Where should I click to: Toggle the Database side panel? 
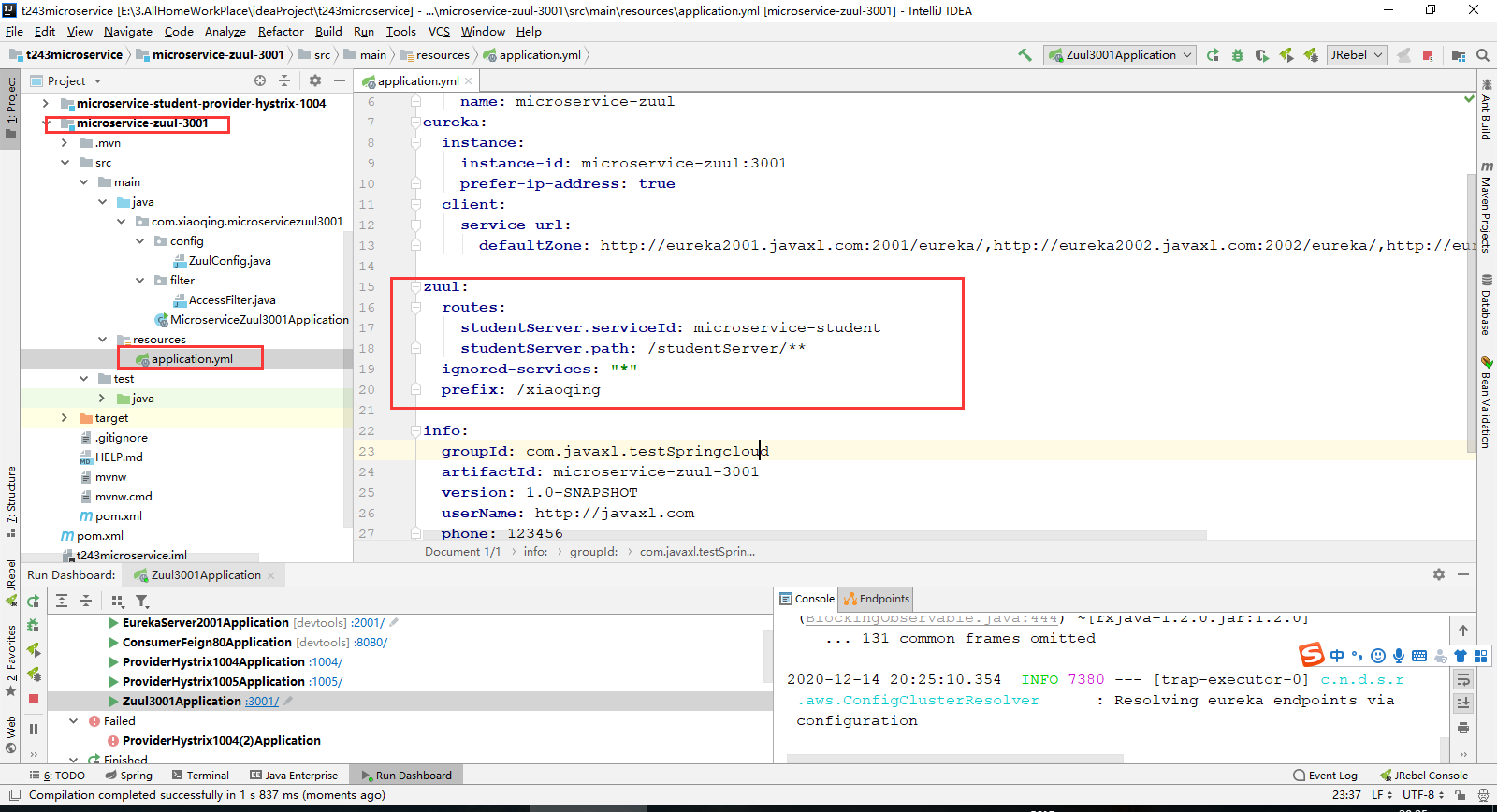(x=1486, y=305)
